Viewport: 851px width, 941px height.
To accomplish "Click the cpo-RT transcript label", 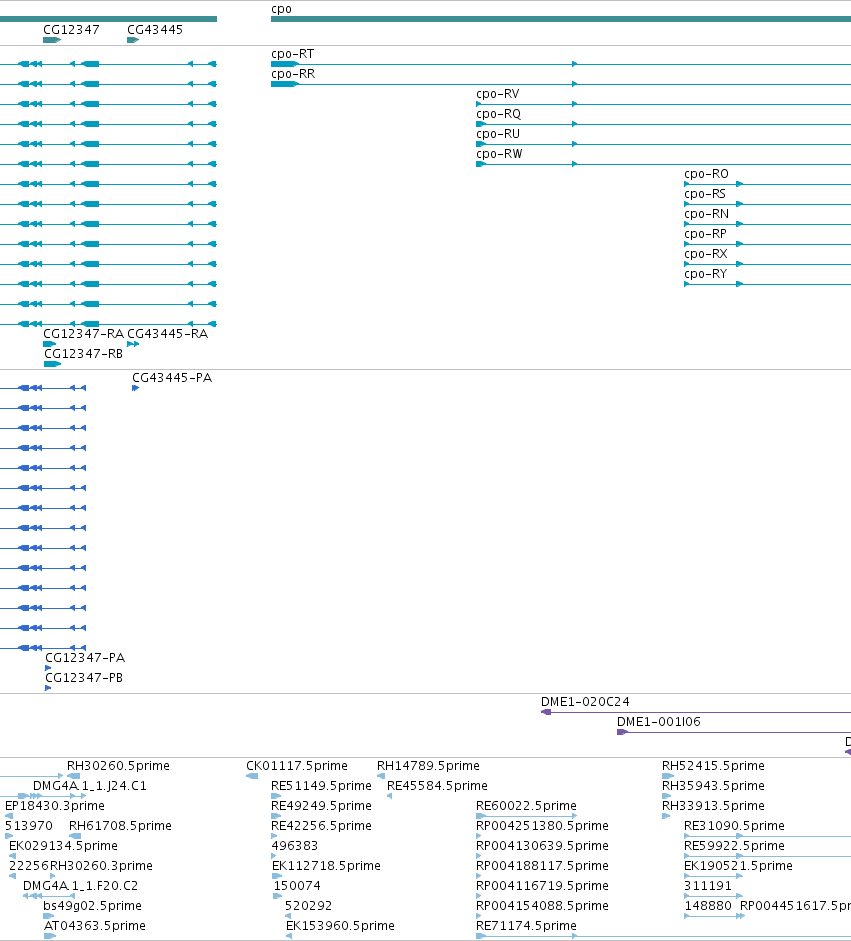I will pyautogui.click(x=292, y=54).
